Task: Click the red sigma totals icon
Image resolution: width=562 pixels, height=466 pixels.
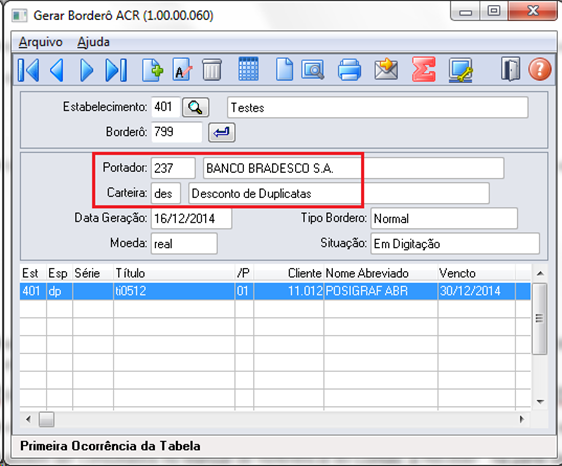Action: pyautogui.click(x=424, y=69)
